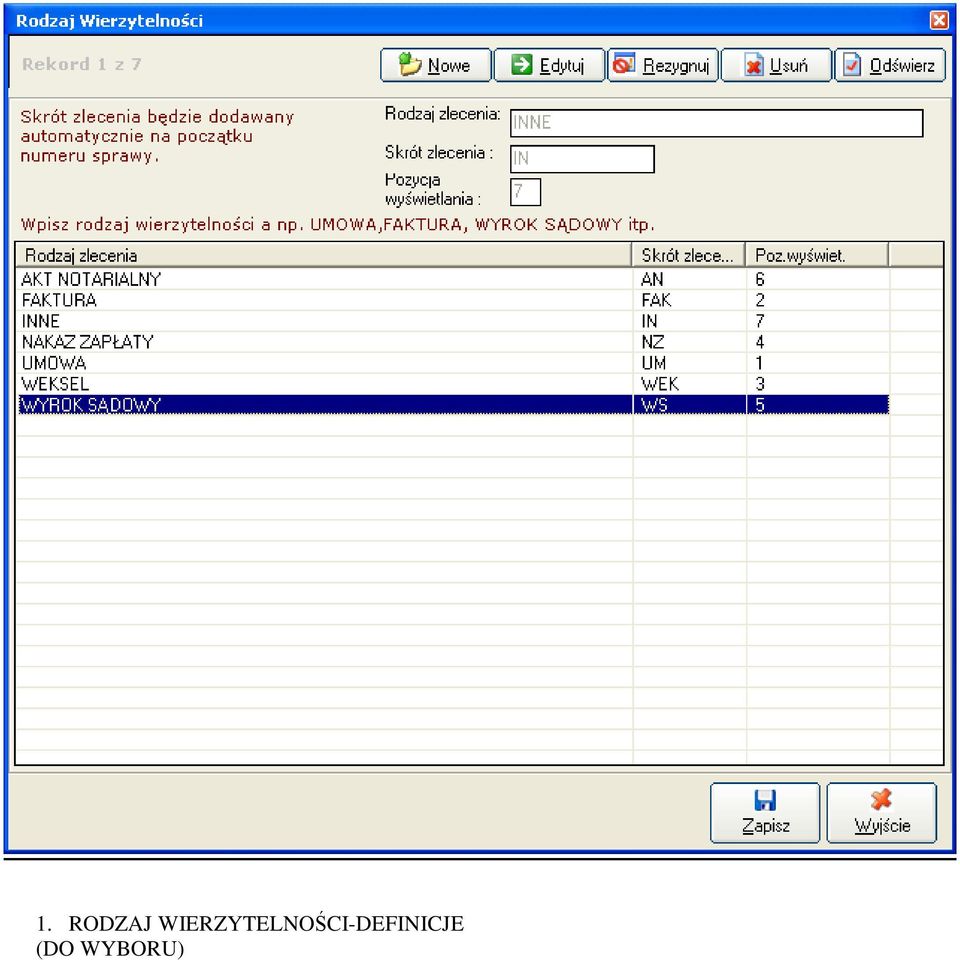The image size is (960, 960).
Task: Sort by Rodzaj zlecenia column header
Action: 323,255
